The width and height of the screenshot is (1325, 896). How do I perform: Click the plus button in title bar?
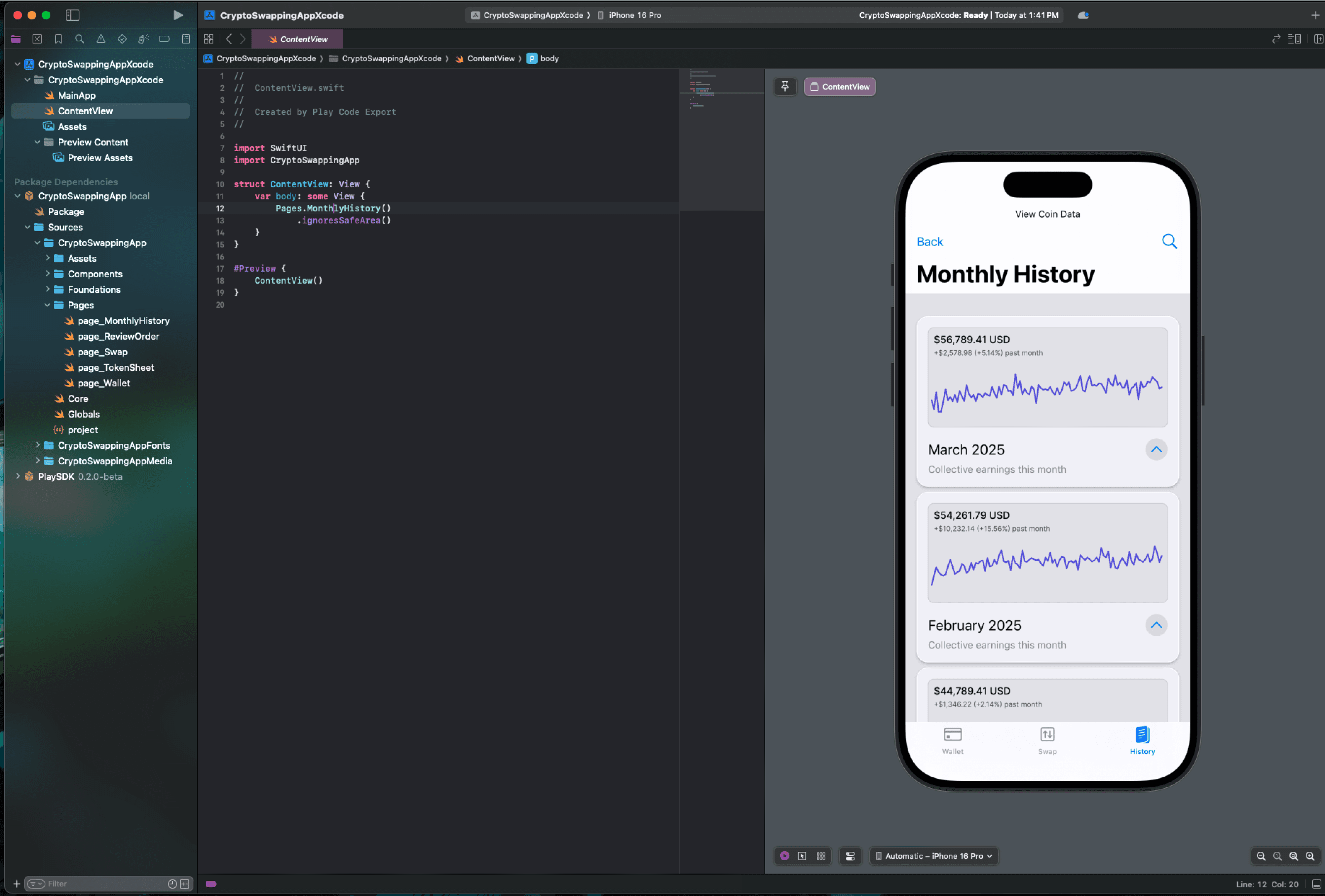click(1315, 16)
